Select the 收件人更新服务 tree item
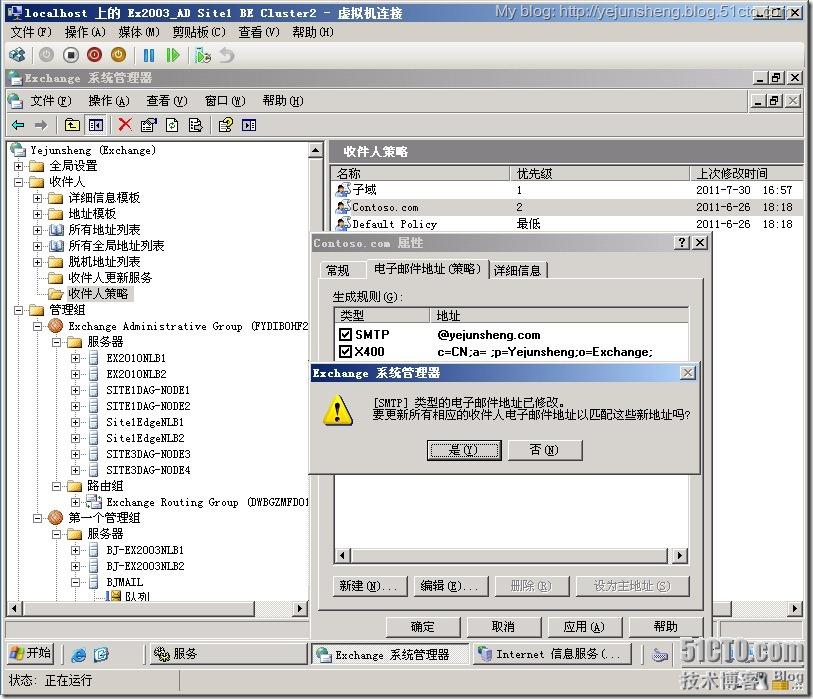 (110, 278)
